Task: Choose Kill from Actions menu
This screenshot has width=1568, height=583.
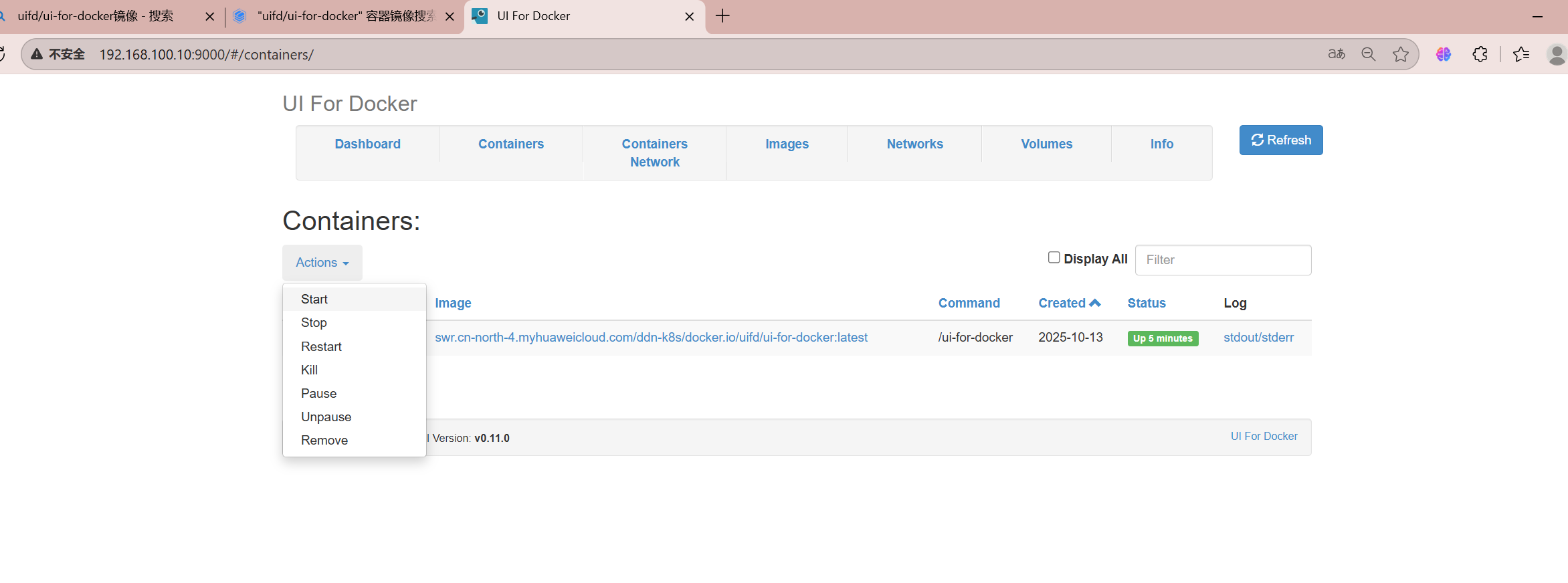Action: click(x=354, y=370)
